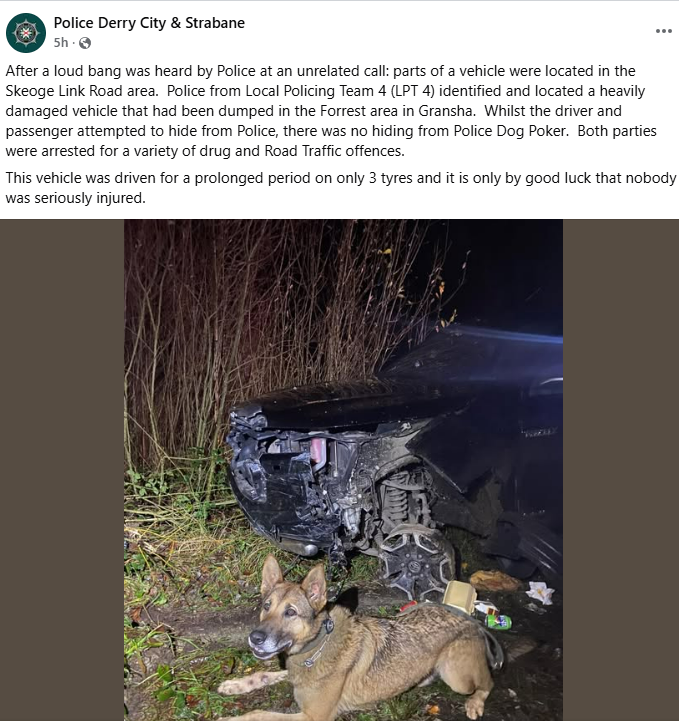Click the green drink can on the ground
Image resolution: width=679 pixels, height=721 pixels.
[x=498, y=622]
